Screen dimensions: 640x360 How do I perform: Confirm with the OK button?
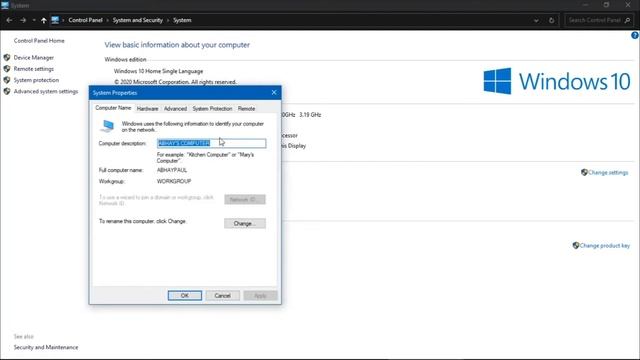184,296
